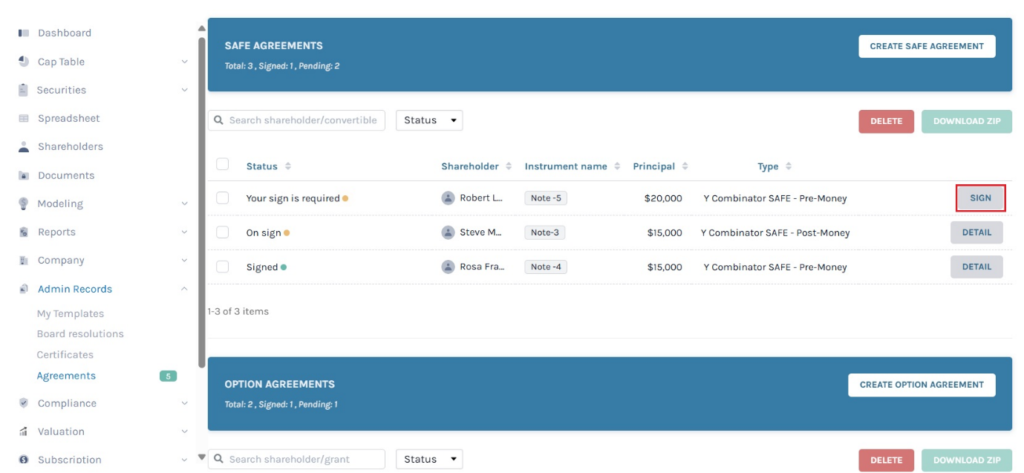Viewport: 1024px width, 473px height.
Task: Go to My Templates submenu item
Action: (70, 314)
